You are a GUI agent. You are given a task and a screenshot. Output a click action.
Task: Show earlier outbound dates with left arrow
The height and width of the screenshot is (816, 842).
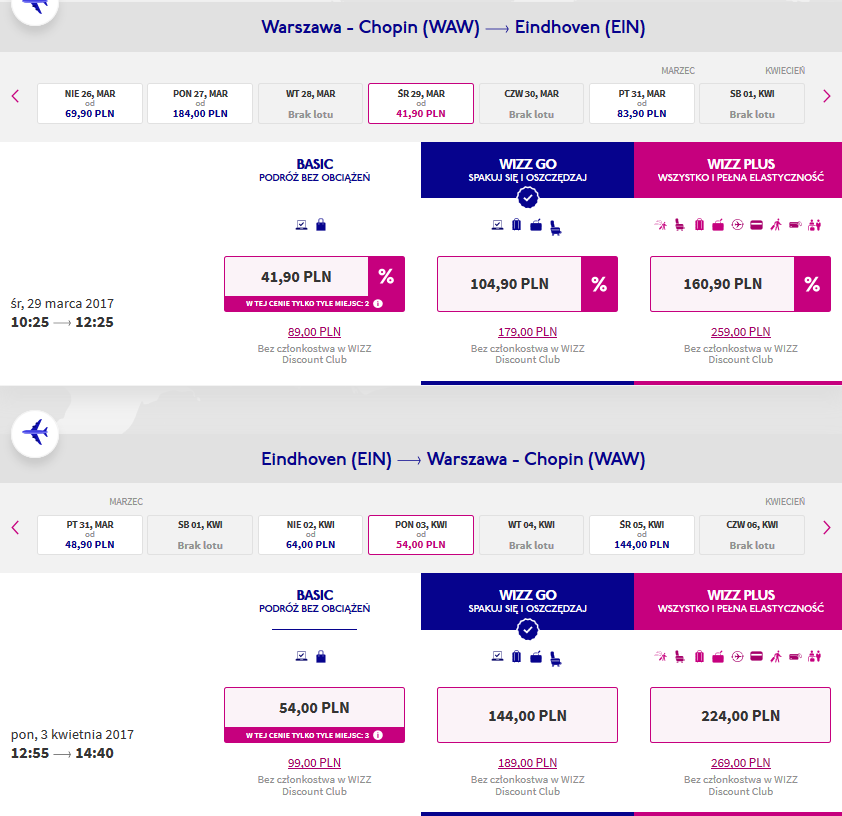(16, 97)
